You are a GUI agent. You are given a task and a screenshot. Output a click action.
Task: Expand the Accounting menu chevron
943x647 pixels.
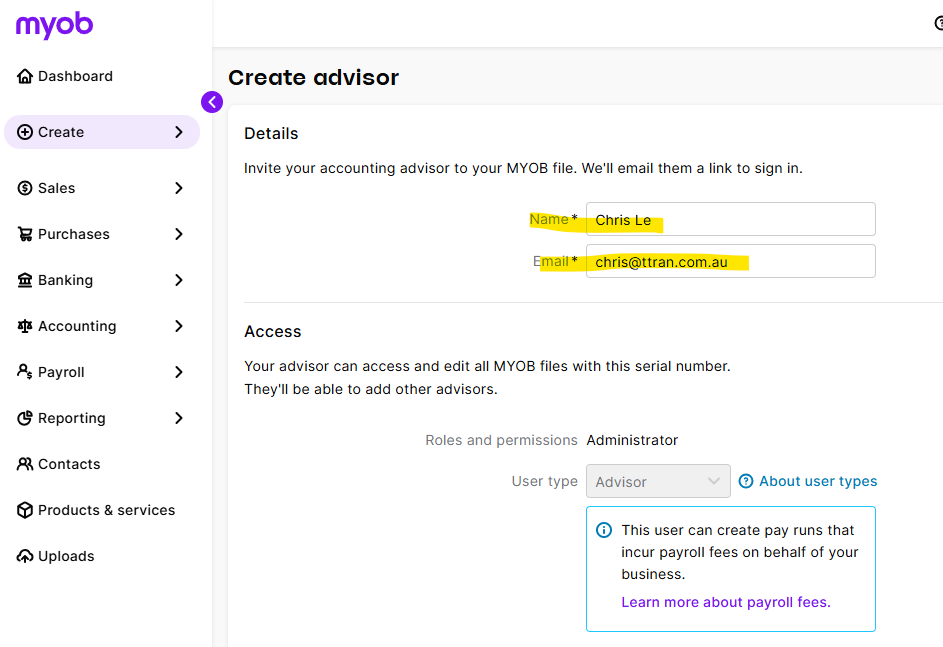[179, 326]
